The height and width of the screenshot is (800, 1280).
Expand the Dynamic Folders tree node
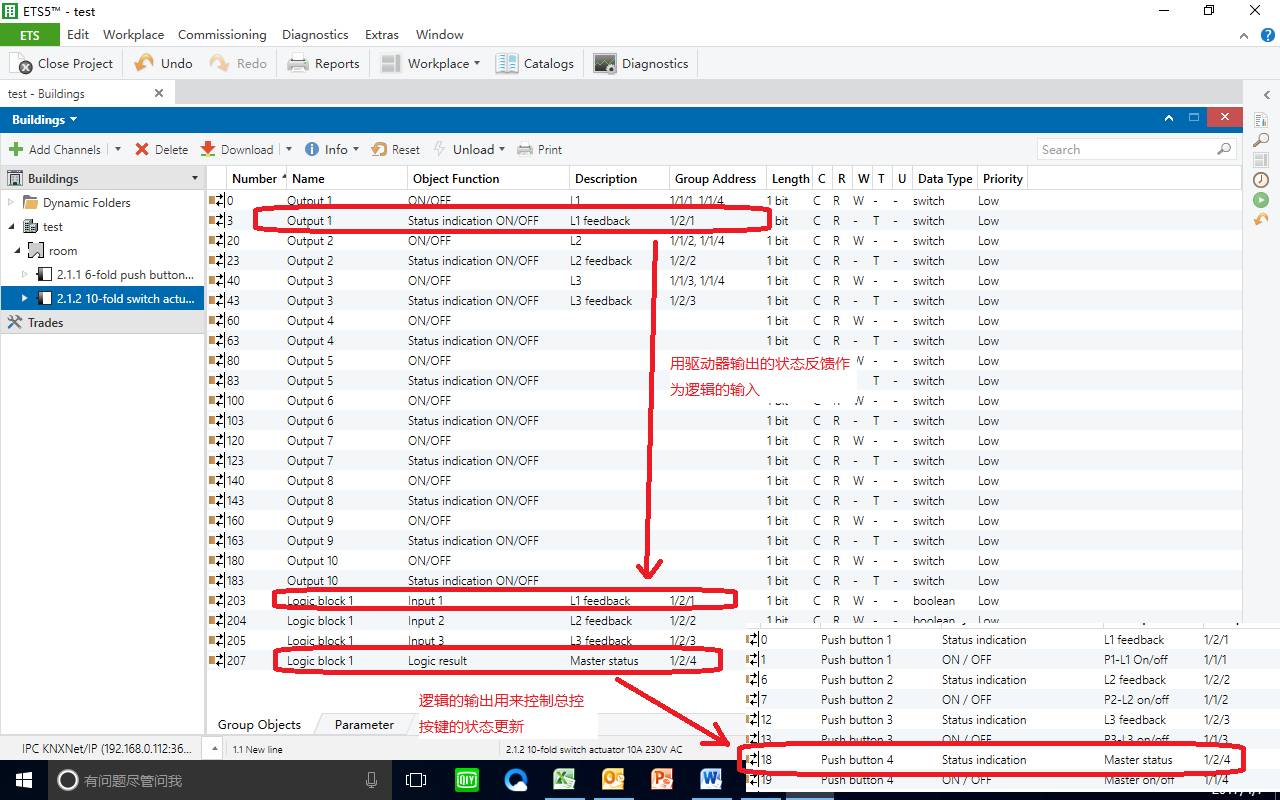coord(12,202)
